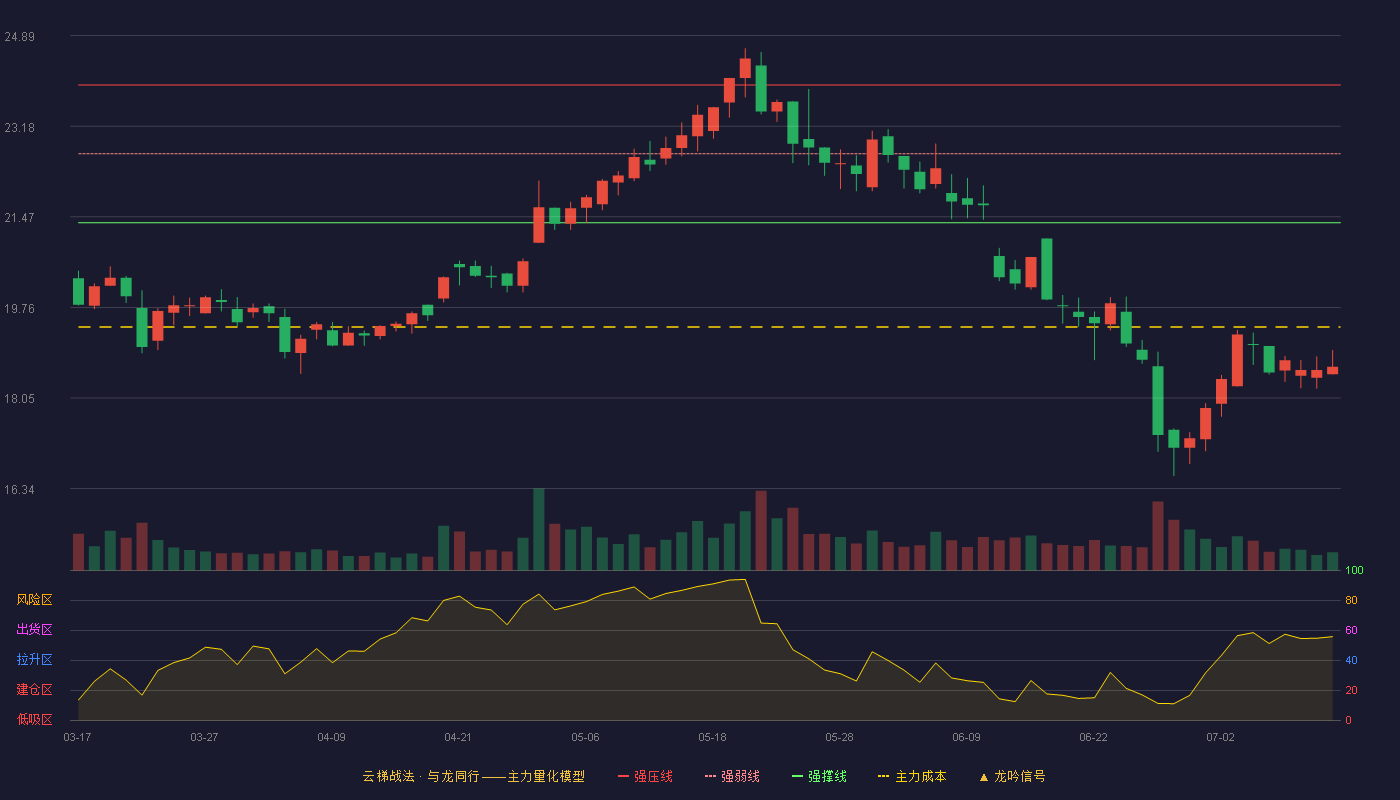Click the blue 40 indicator axis value
1400x800 pixels.
tap(1351, 661)
